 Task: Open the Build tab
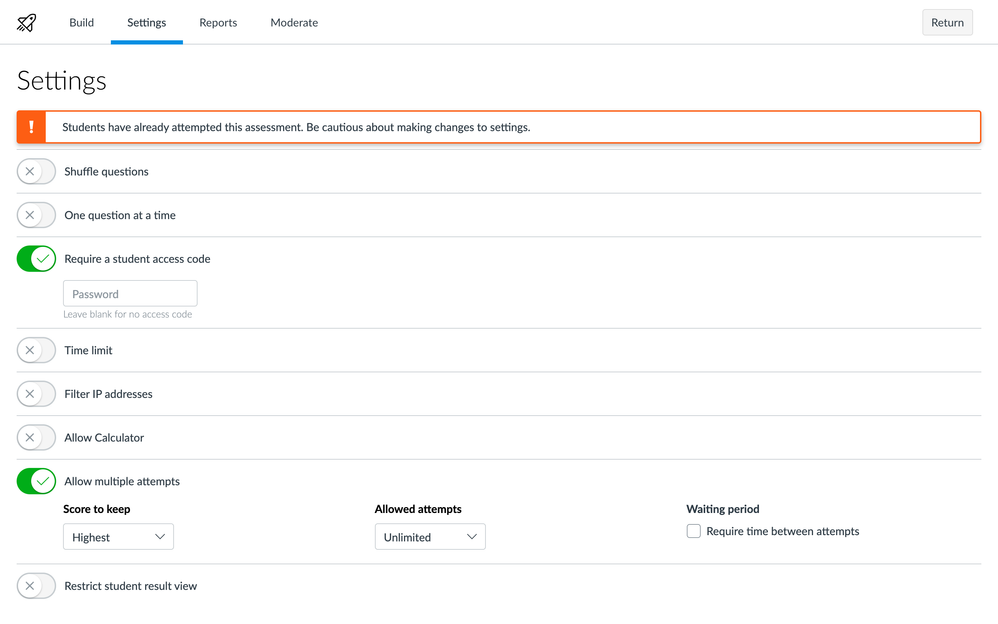click(82, 23)
